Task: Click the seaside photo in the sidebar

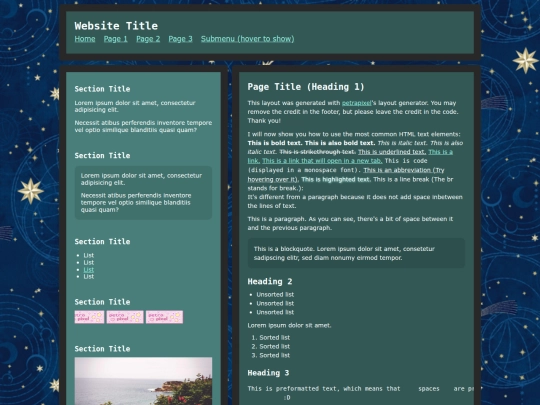Action: click(143, 381)
